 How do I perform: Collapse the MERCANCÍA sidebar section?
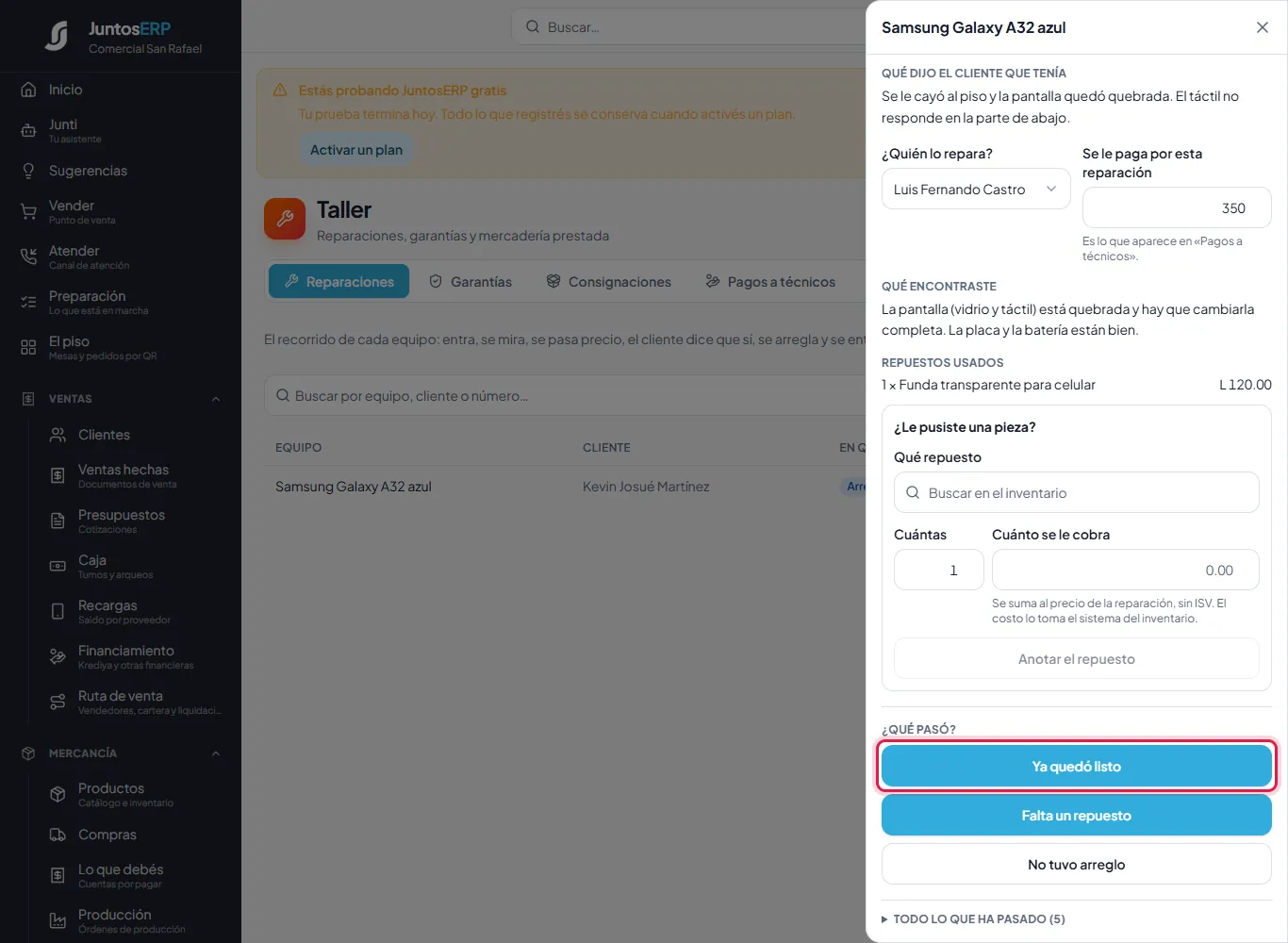[216, 753]
